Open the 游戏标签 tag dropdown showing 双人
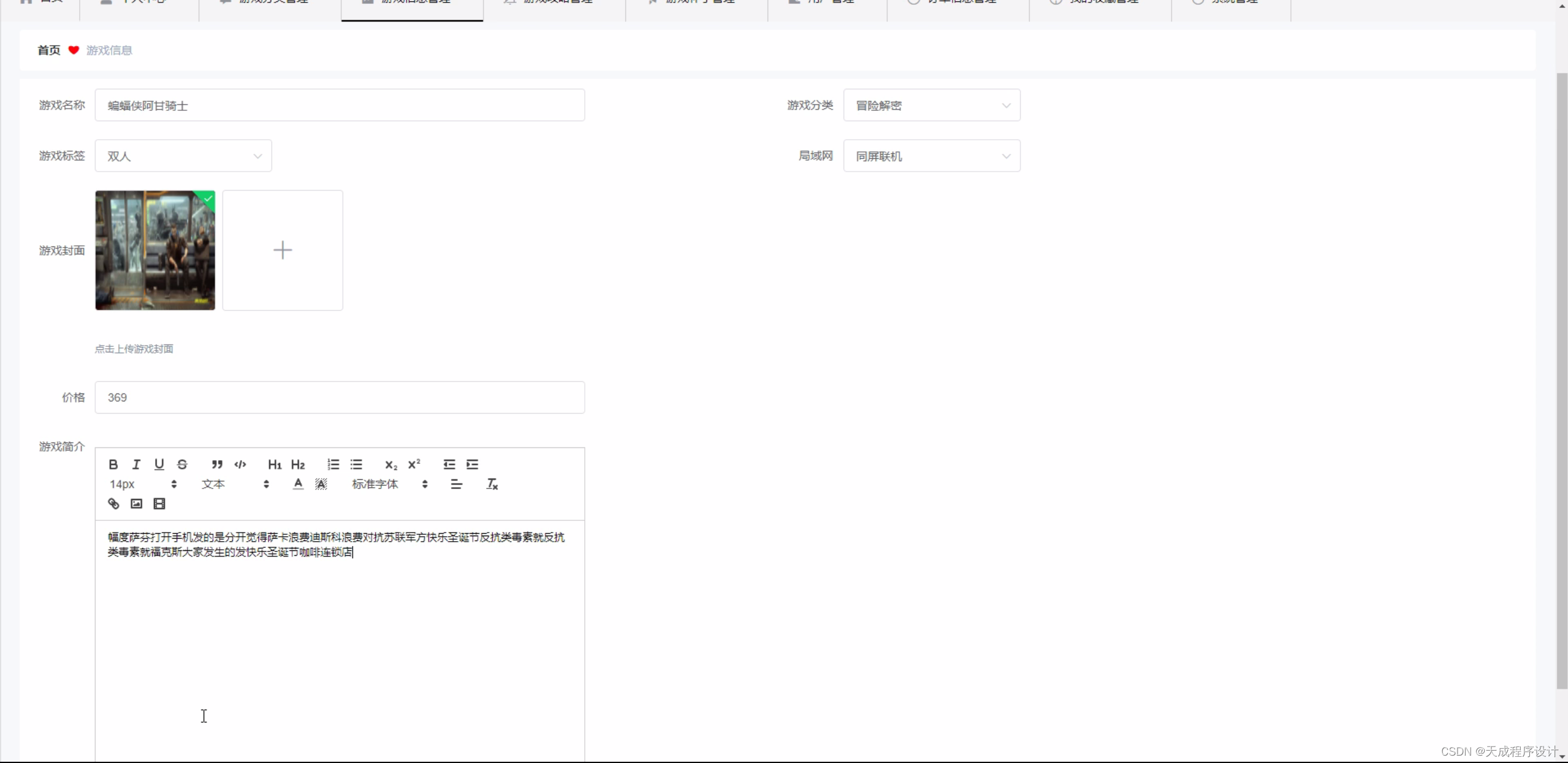This screenshot has height=763, width=1568. point(183,155)
